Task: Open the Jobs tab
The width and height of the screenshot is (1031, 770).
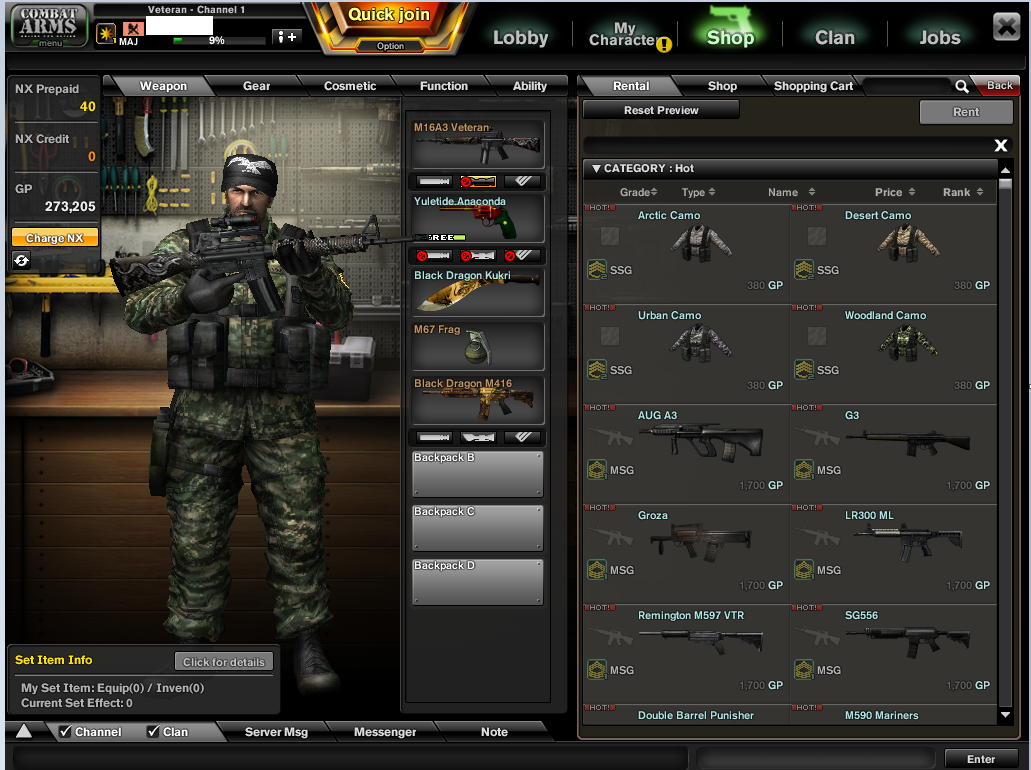Action: point(939,37)
